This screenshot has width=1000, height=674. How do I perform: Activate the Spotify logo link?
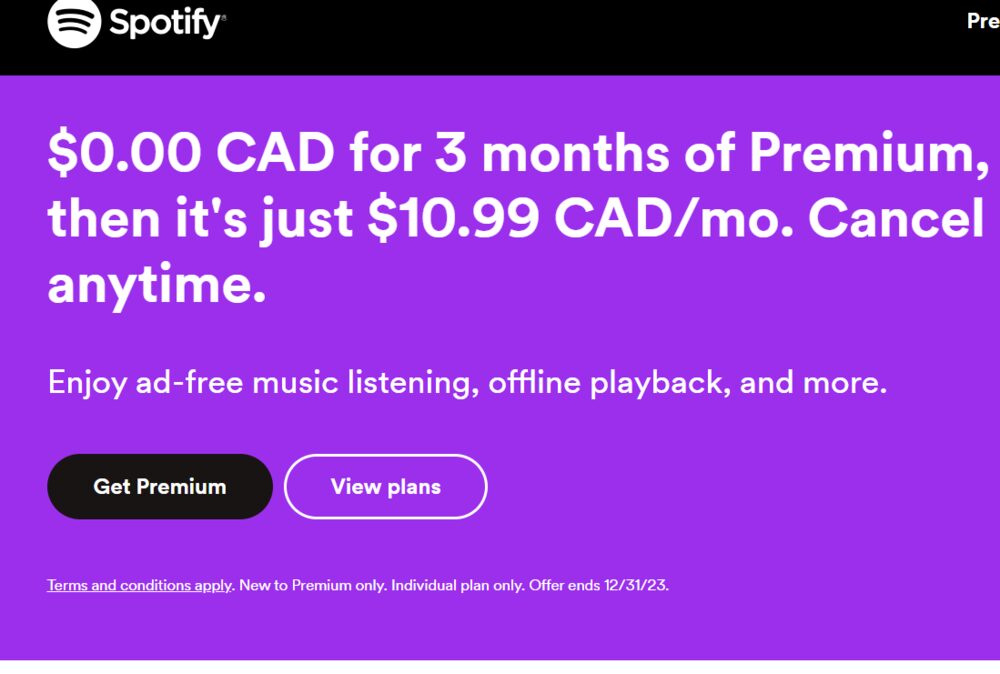[x=120, y=22]
